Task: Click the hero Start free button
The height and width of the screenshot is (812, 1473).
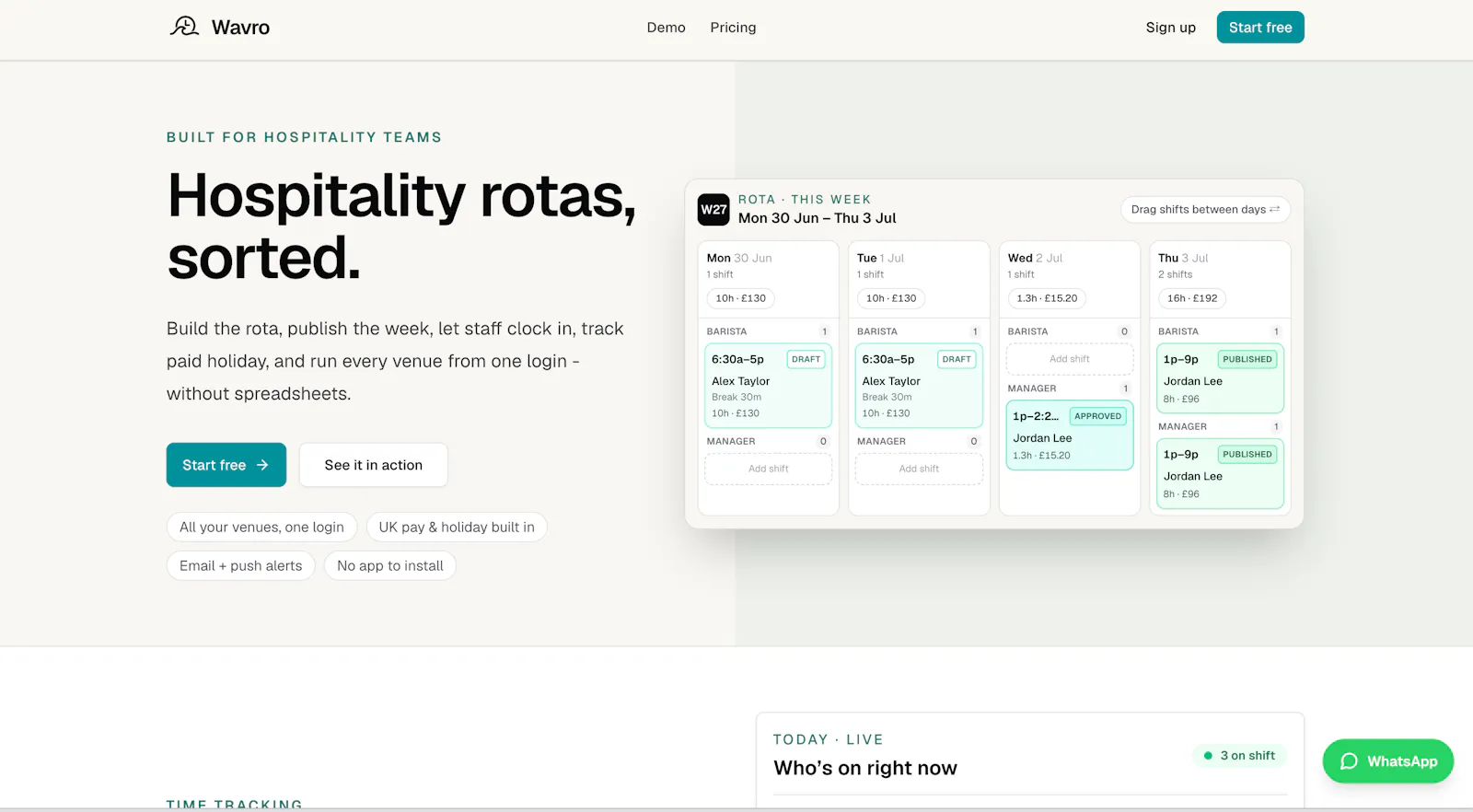Action: tap(226, 465)
